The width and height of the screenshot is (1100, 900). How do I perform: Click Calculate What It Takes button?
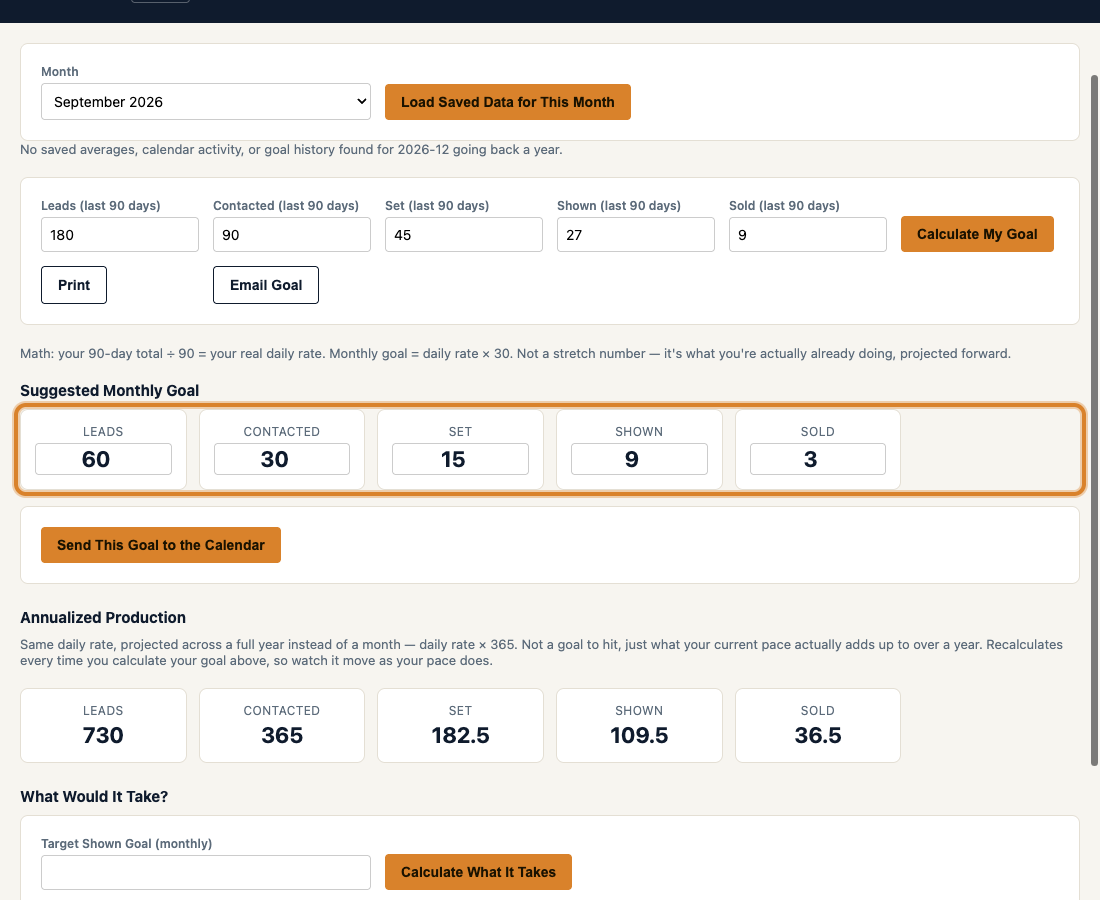tap(478, 872)
